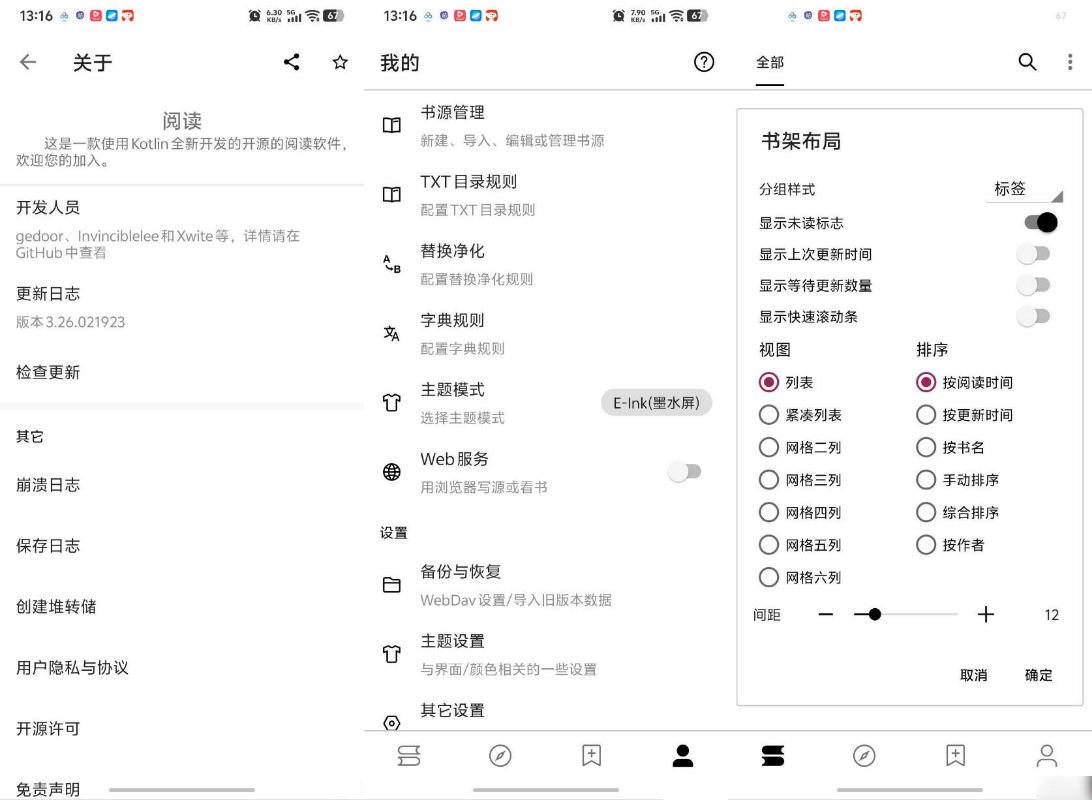Disable 显示未读标志 switch
This screenshot has width=1092, height=800.
click(1041, 222)
